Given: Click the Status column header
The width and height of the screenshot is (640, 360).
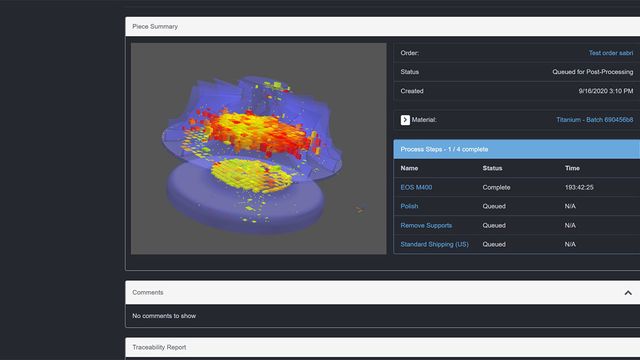Looking at the screenshot, I should [x=492, y=168].
